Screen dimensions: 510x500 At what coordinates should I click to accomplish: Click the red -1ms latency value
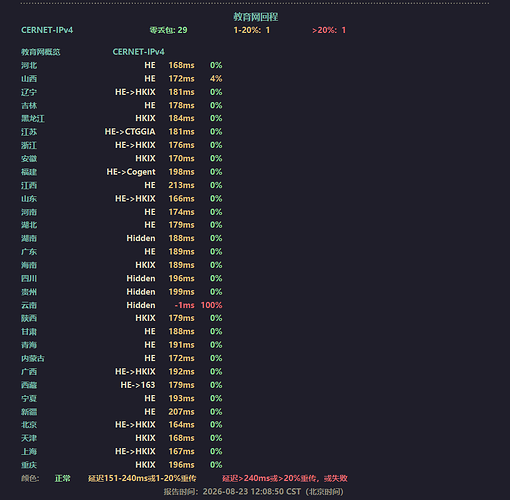coord(184,305)
